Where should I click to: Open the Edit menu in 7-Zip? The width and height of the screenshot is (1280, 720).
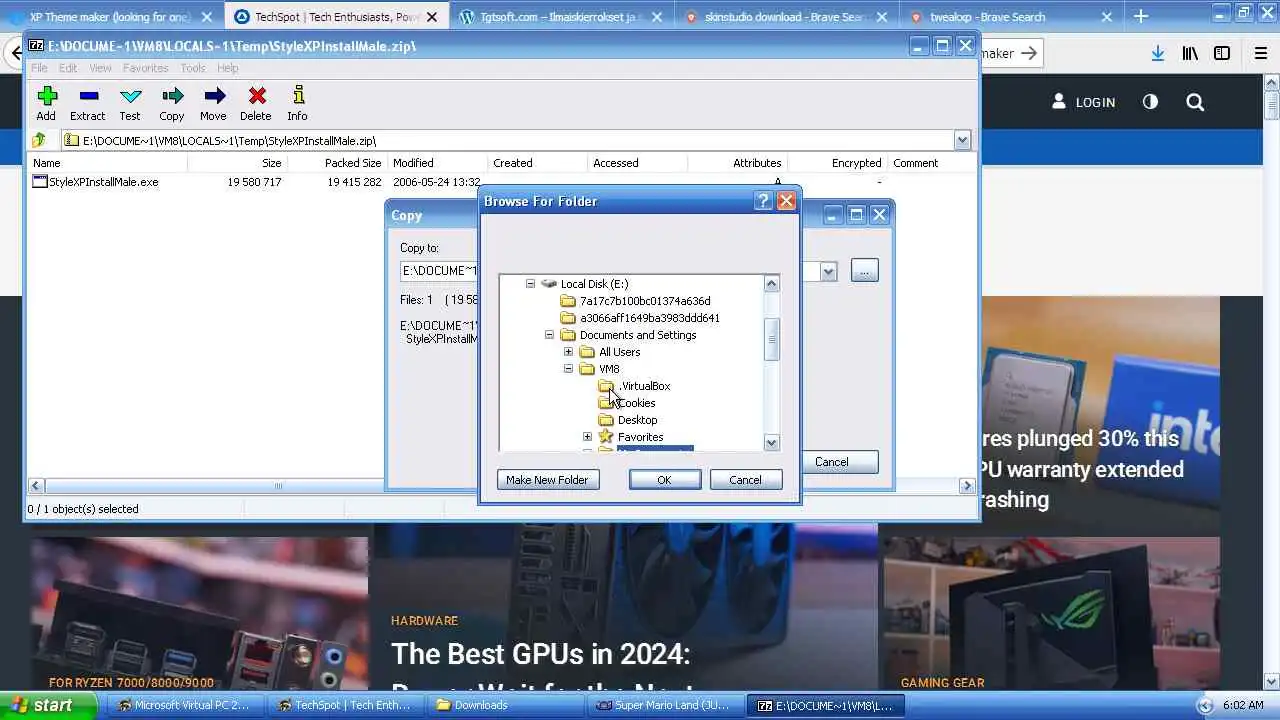pos(68,68)
